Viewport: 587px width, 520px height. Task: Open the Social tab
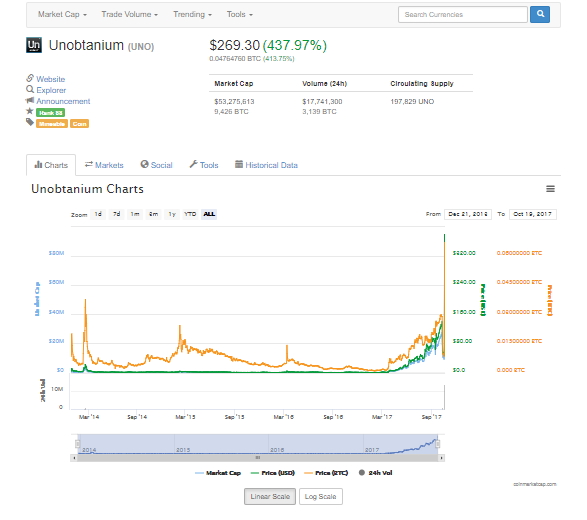pos(156,165)
